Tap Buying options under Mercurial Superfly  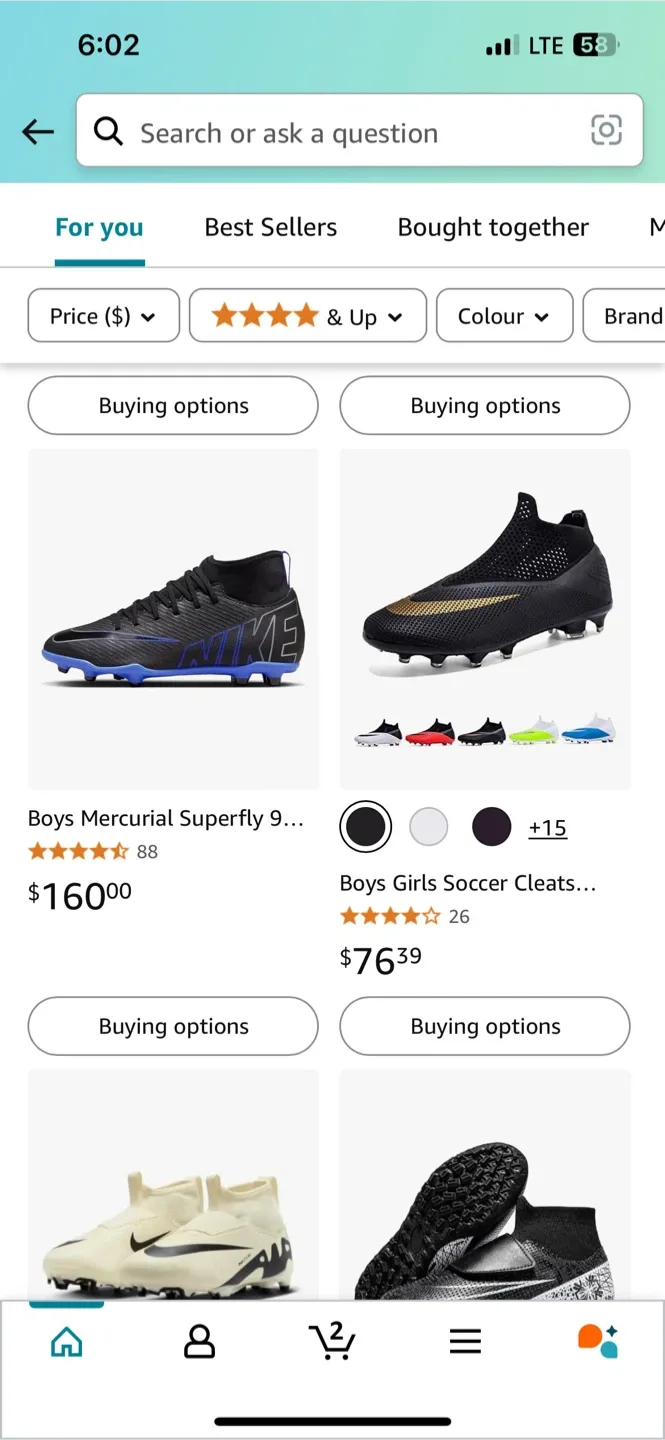172,1026
